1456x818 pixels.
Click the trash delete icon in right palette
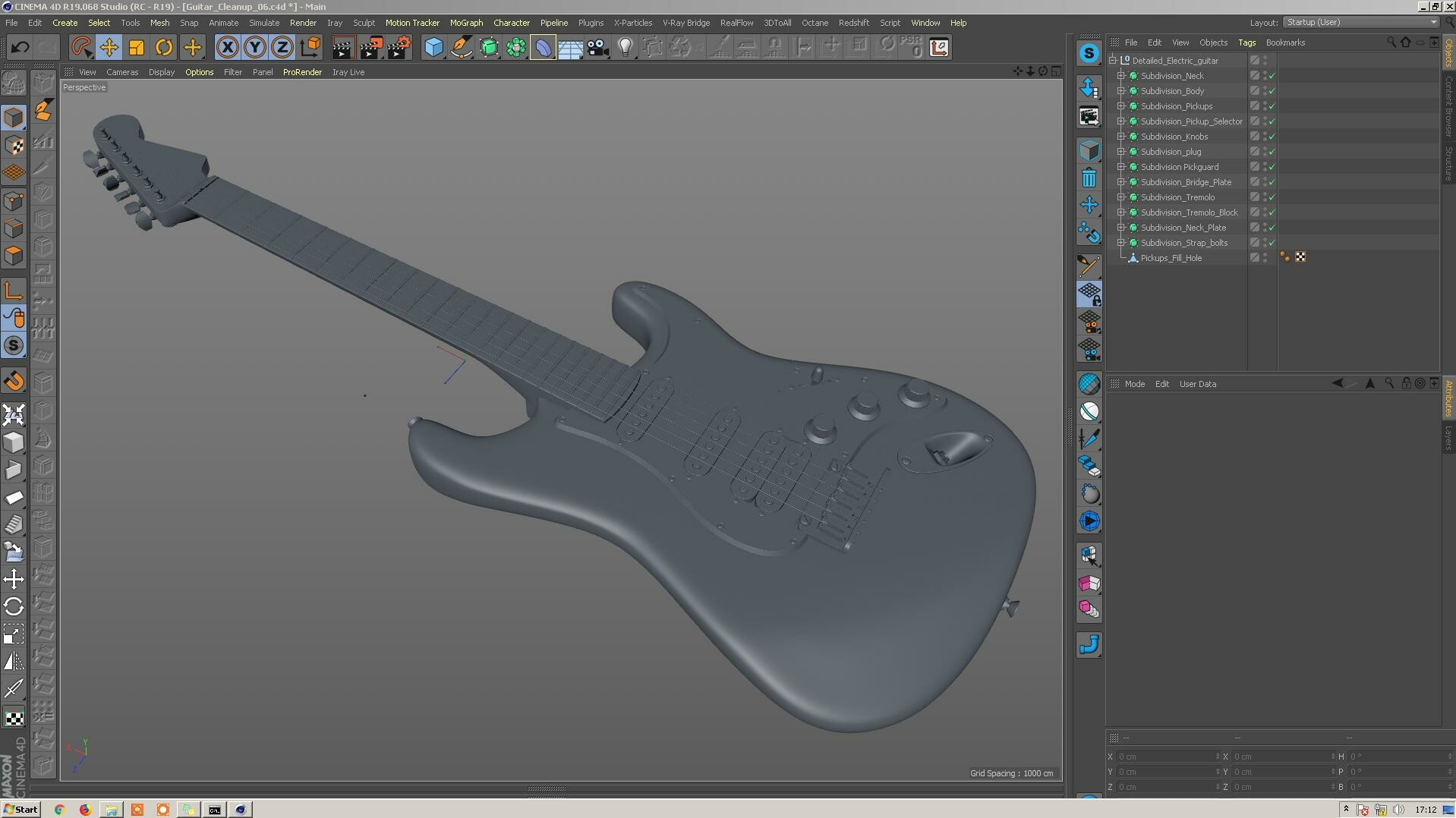1089,177
